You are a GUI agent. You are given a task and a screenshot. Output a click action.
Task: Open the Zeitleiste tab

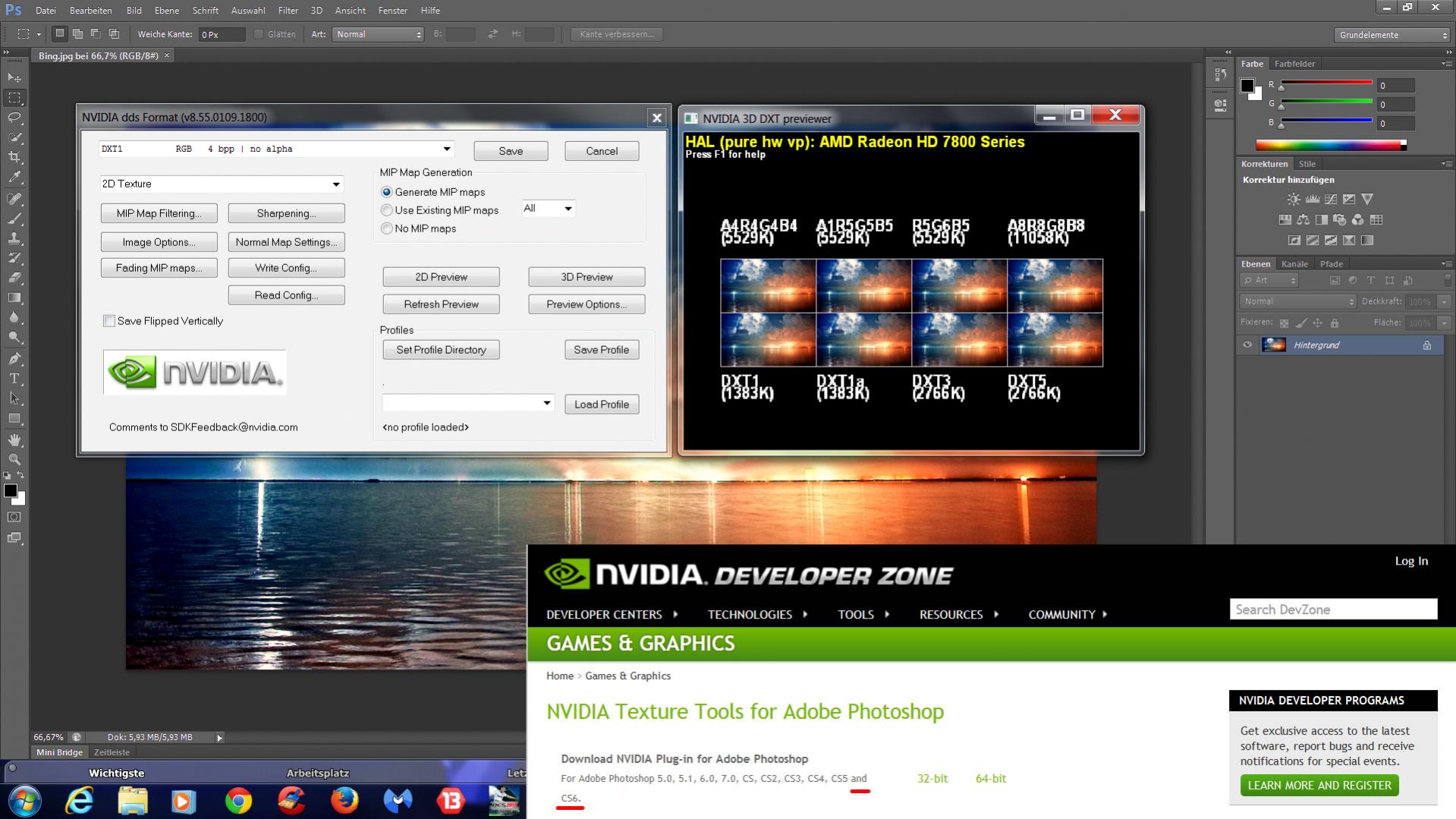click(112, 752)
